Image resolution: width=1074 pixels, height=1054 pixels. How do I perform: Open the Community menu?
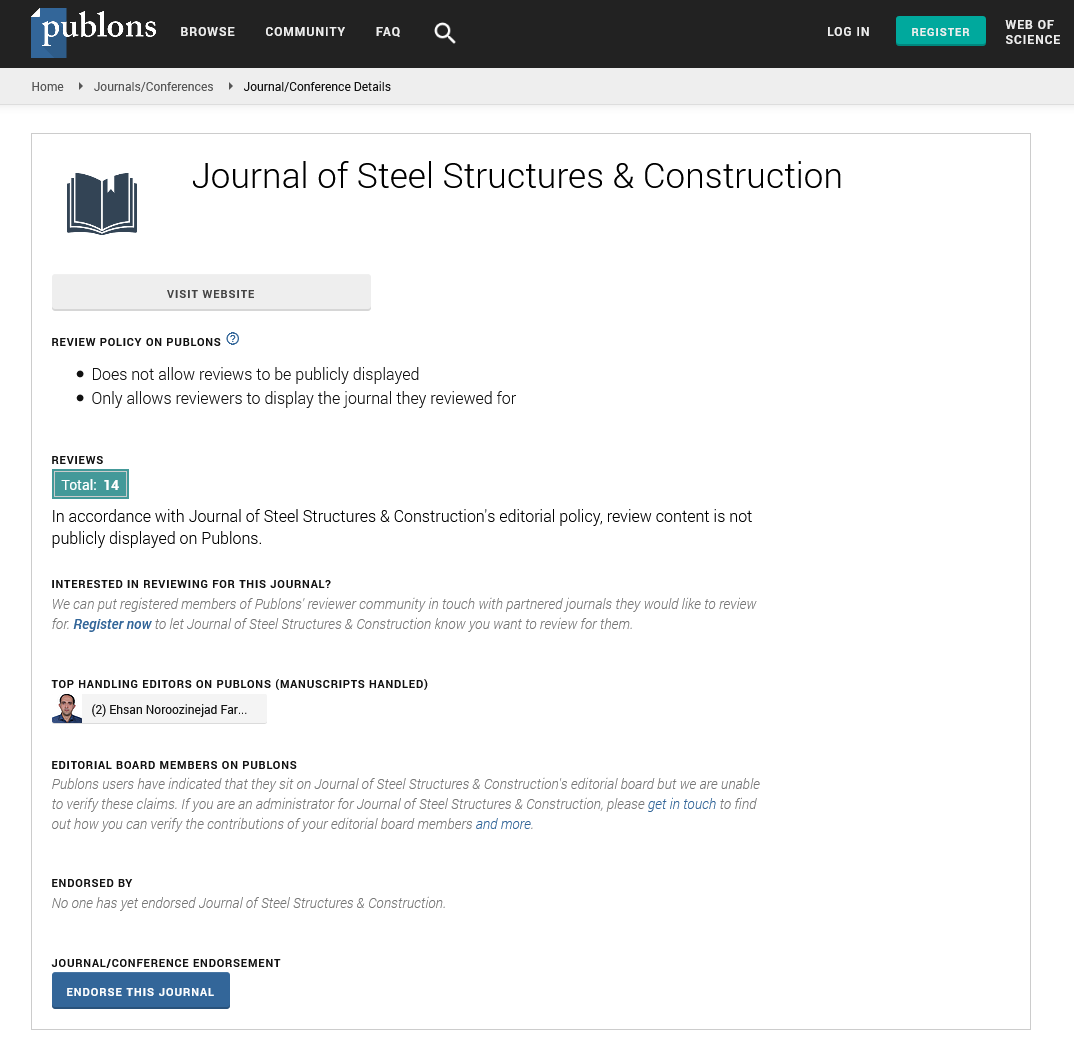click(305, 32)
